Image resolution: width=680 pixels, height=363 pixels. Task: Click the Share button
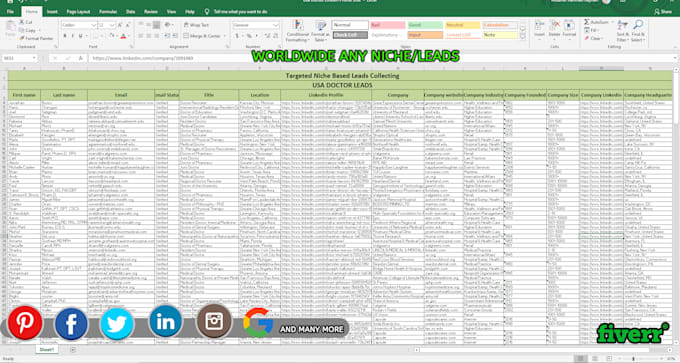click(x=664, y=12)
